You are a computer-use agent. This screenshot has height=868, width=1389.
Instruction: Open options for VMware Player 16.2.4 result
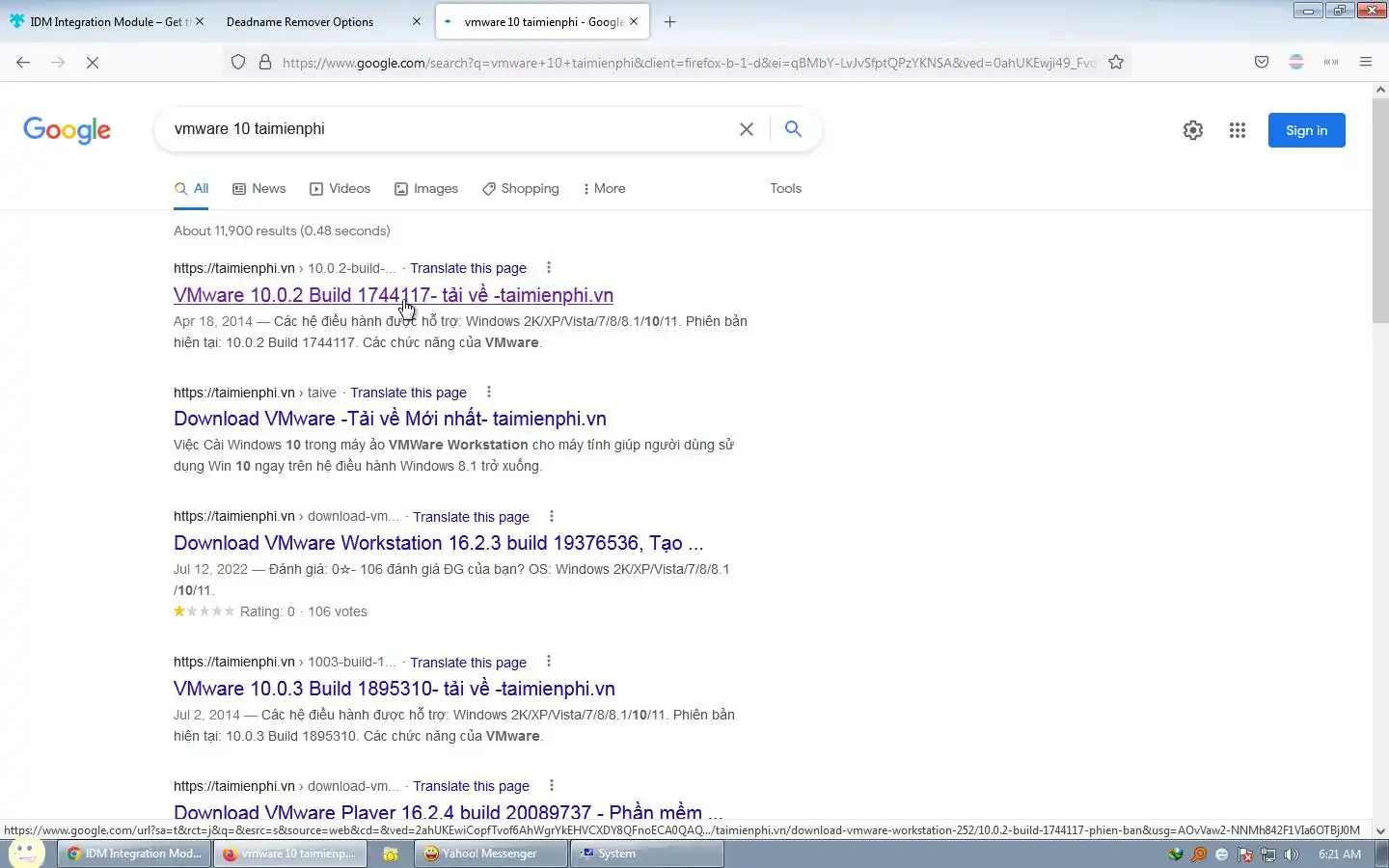(x=552, y=786)
